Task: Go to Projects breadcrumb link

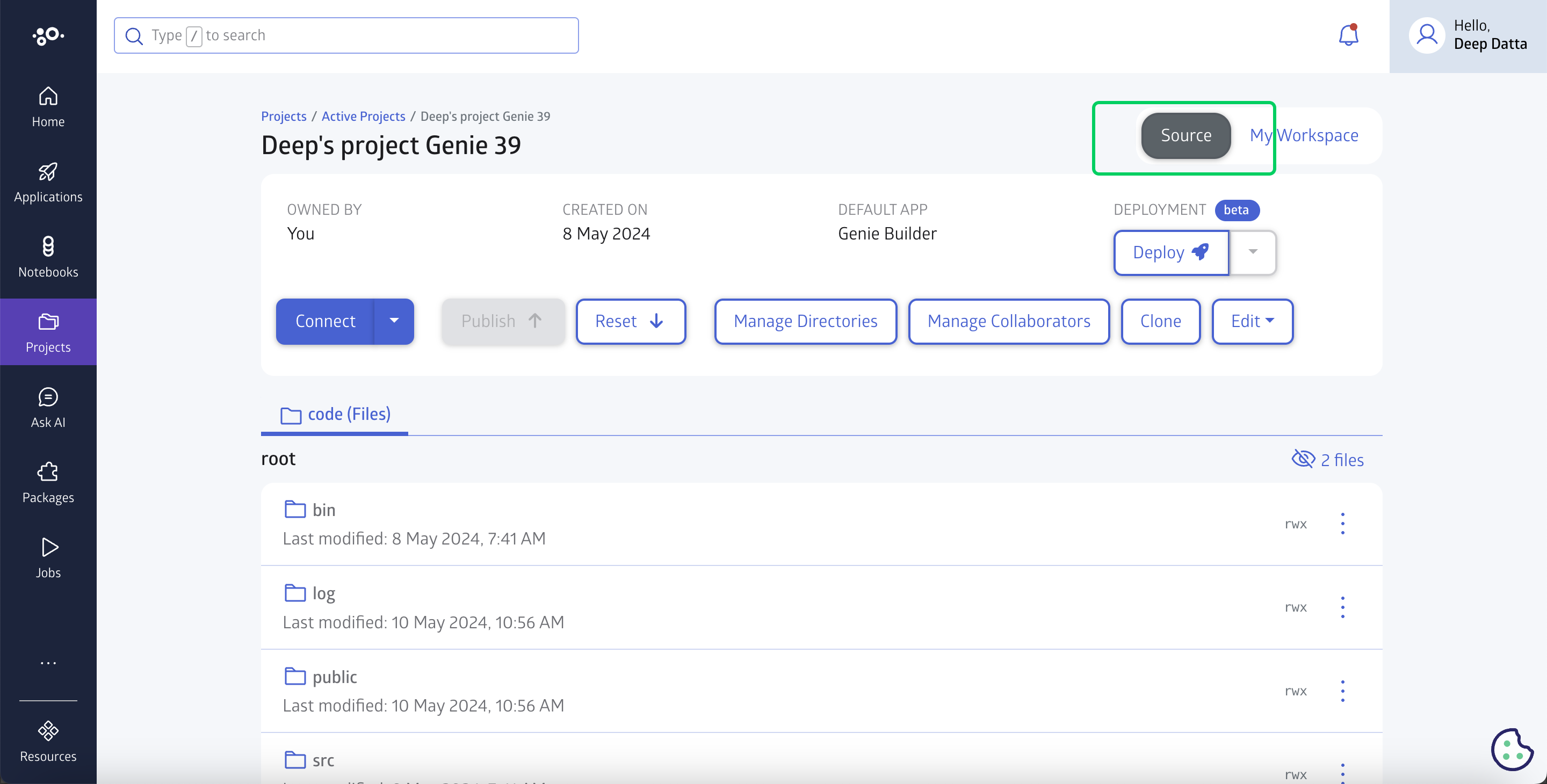Action: pyautogui.click(x=284, y=116)
